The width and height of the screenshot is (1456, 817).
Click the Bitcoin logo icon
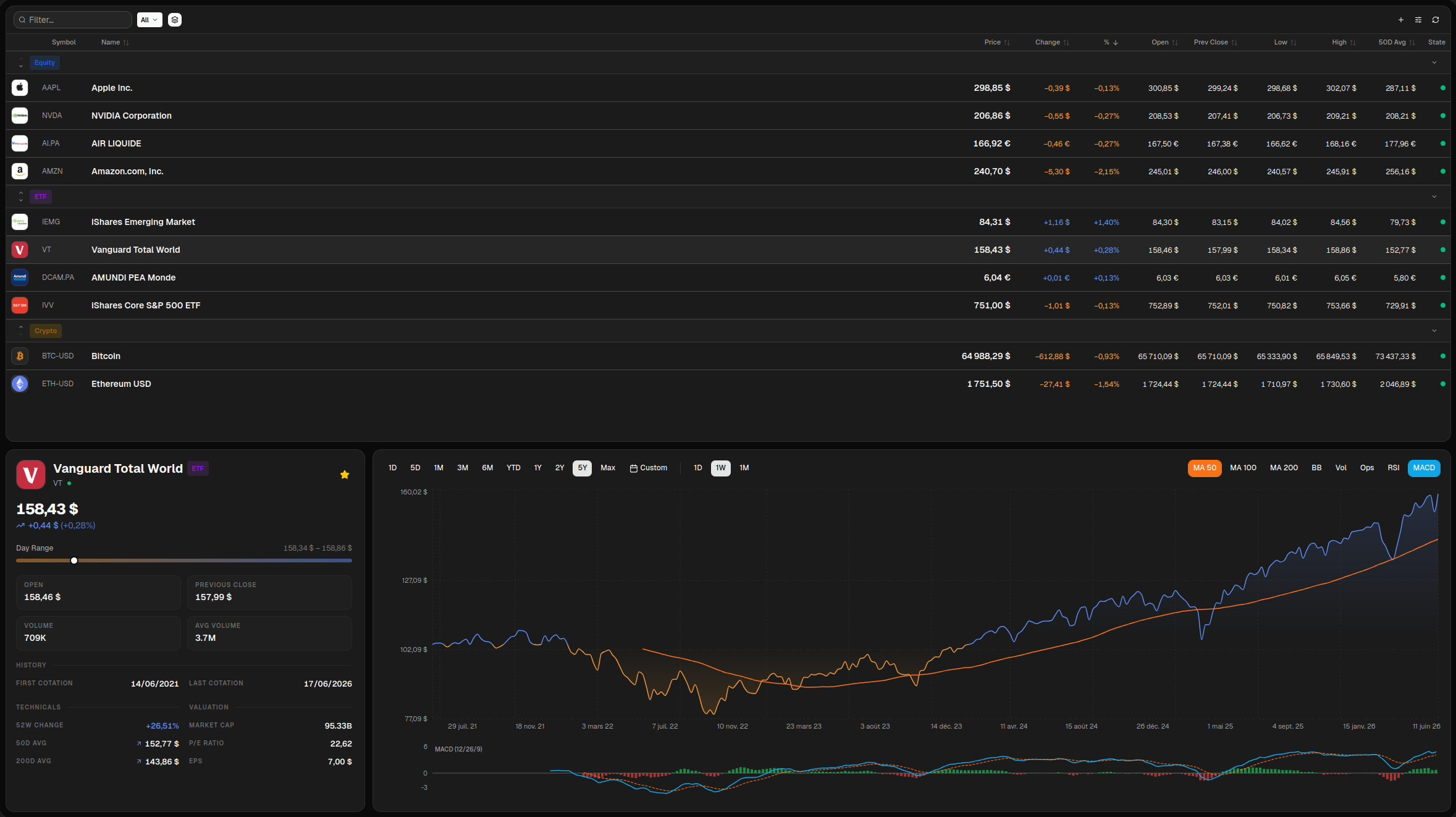[20, 356]
